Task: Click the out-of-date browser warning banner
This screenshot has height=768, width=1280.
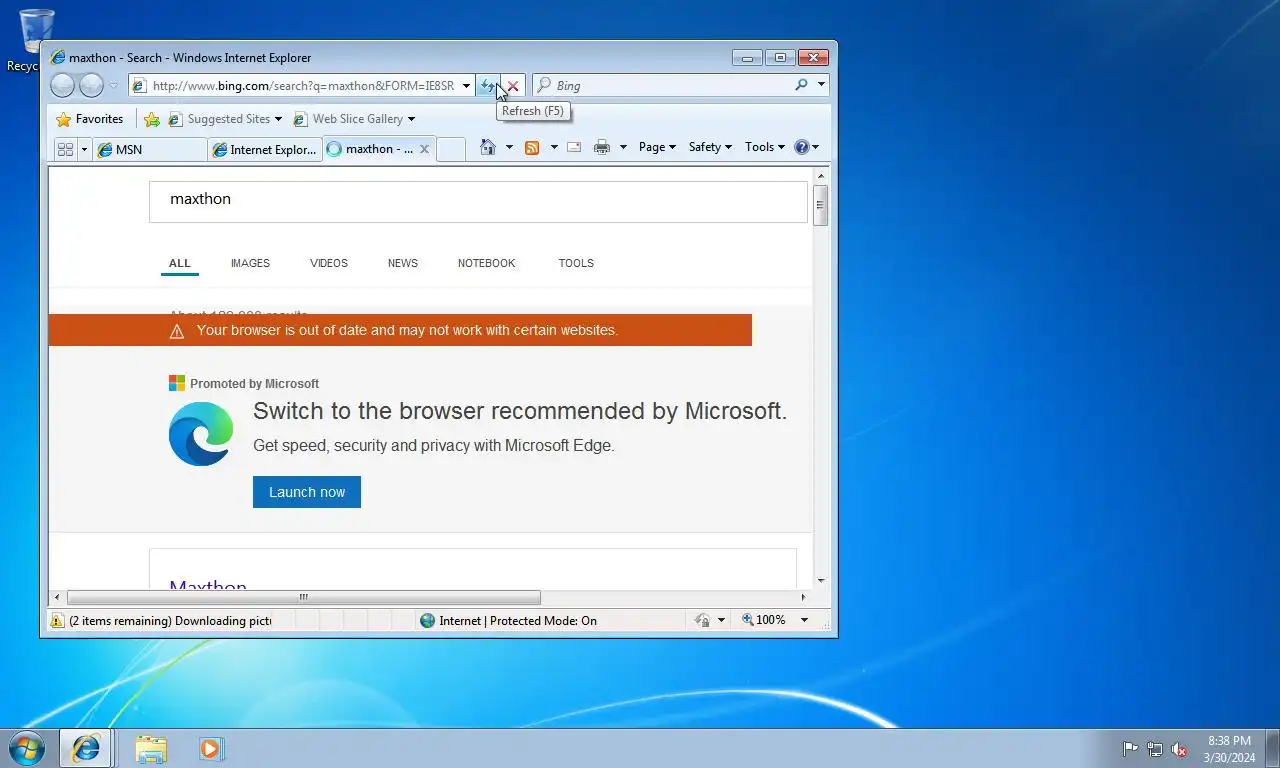Action: point(400,330)
